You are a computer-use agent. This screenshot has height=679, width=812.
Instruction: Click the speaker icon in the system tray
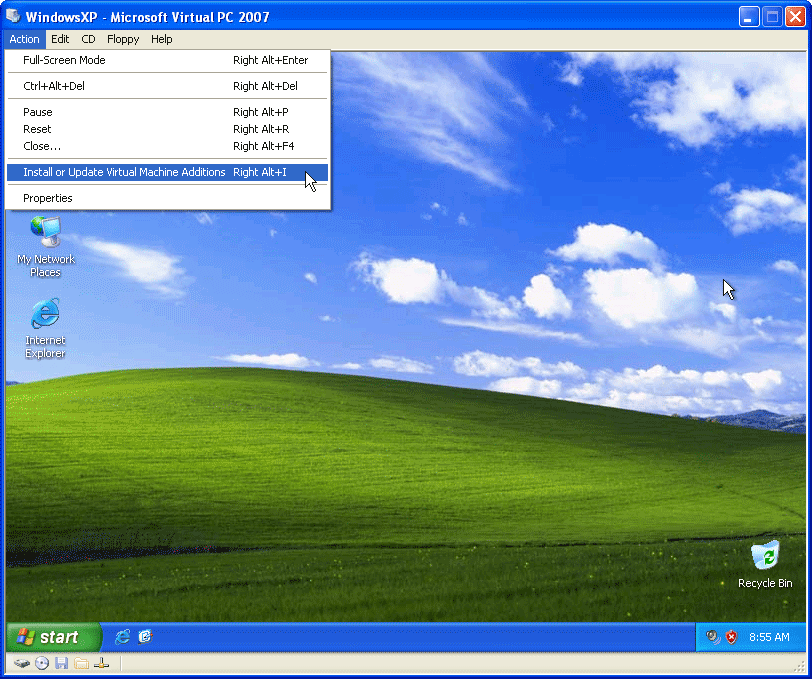point(713,637)
